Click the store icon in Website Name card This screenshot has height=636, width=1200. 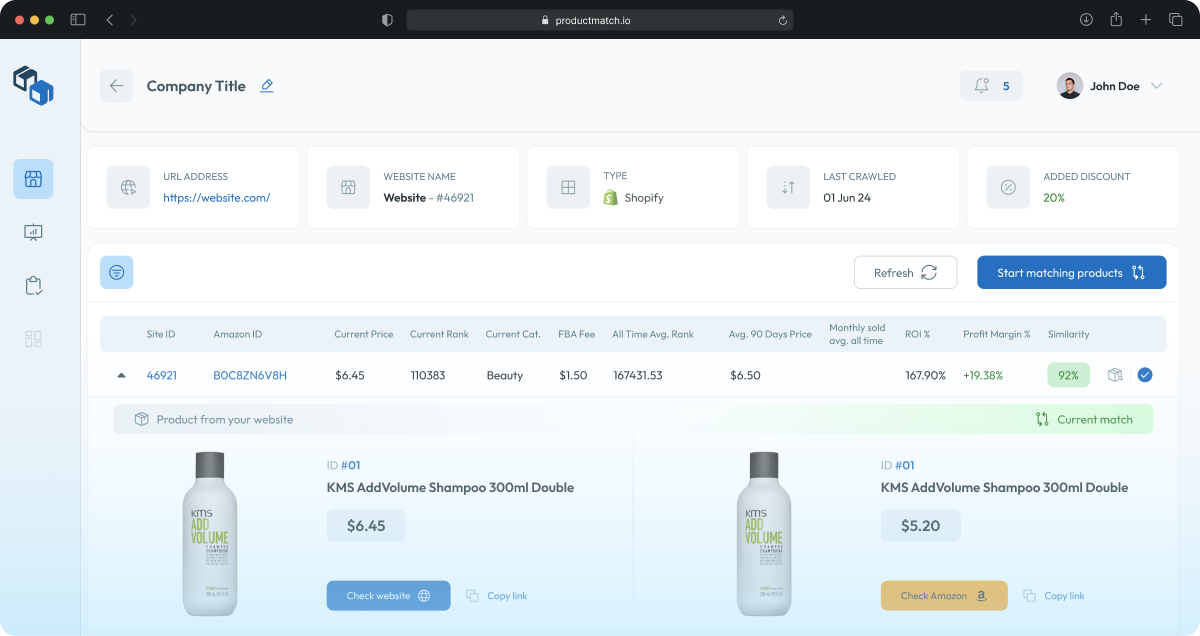tap(348, 187)
